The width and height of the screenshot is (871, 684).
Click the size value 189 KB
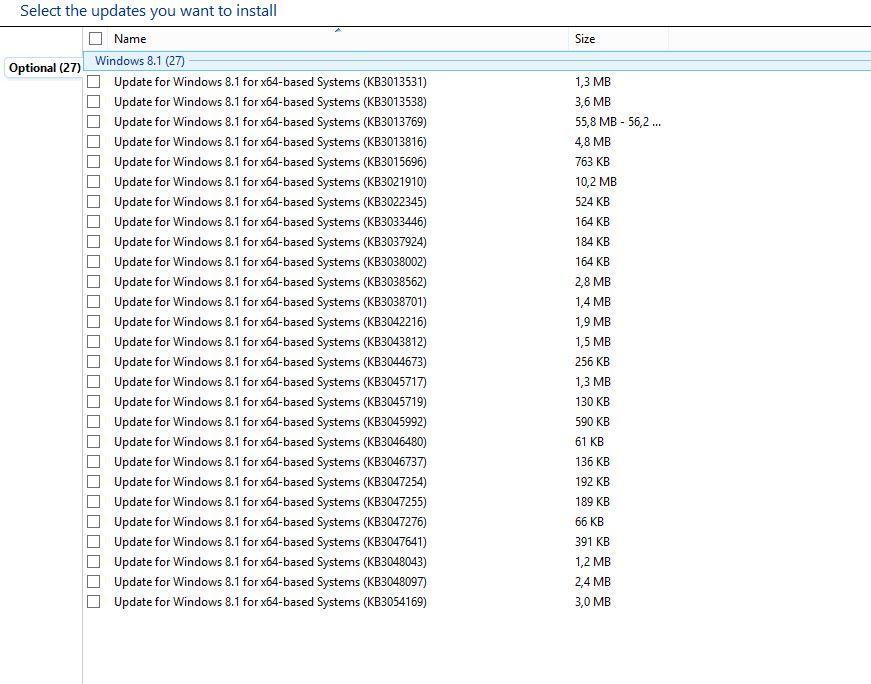(x=592, y=502)
